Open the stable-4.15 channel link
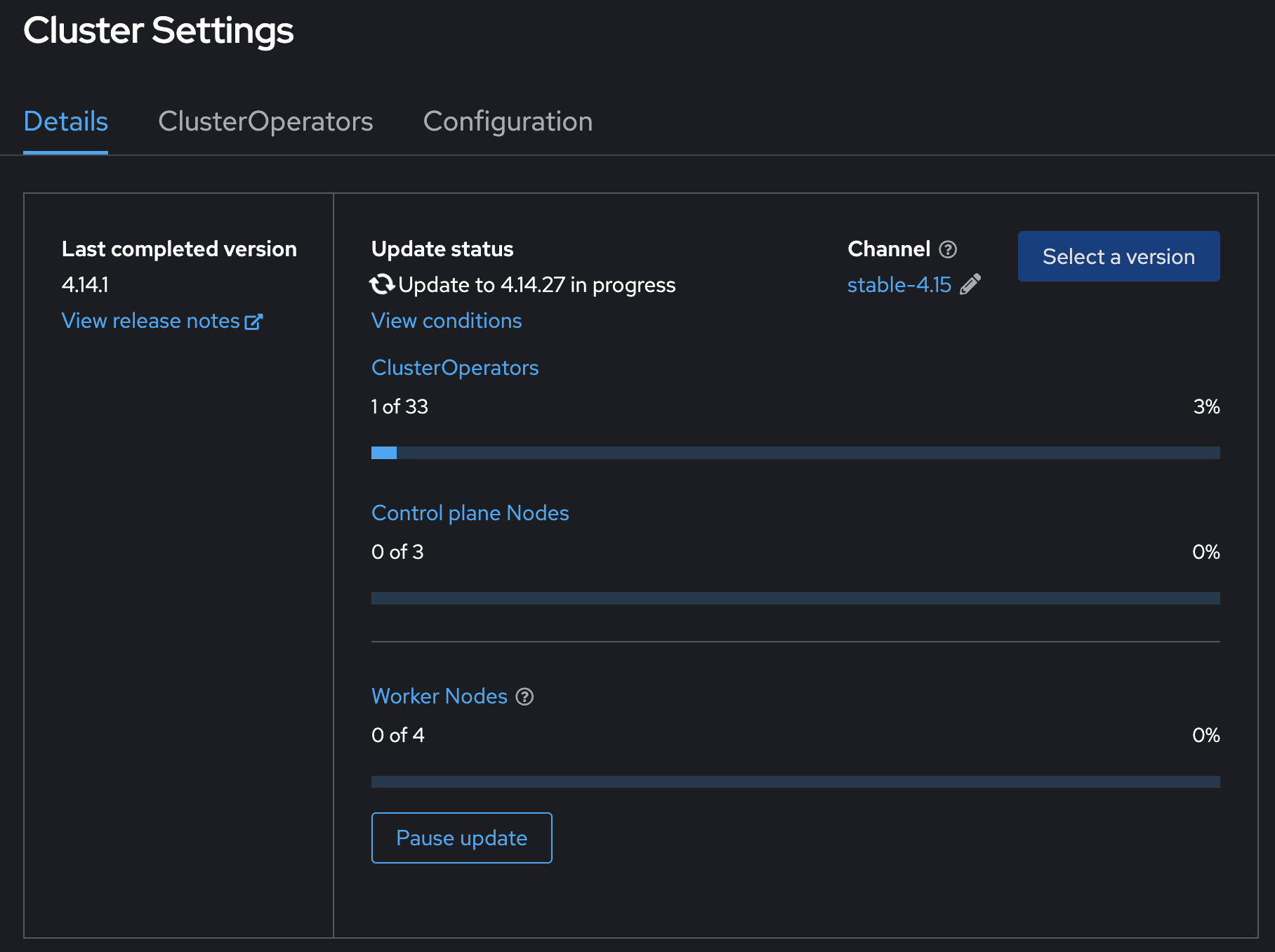Screen dimensions: 1275x952 899,284
